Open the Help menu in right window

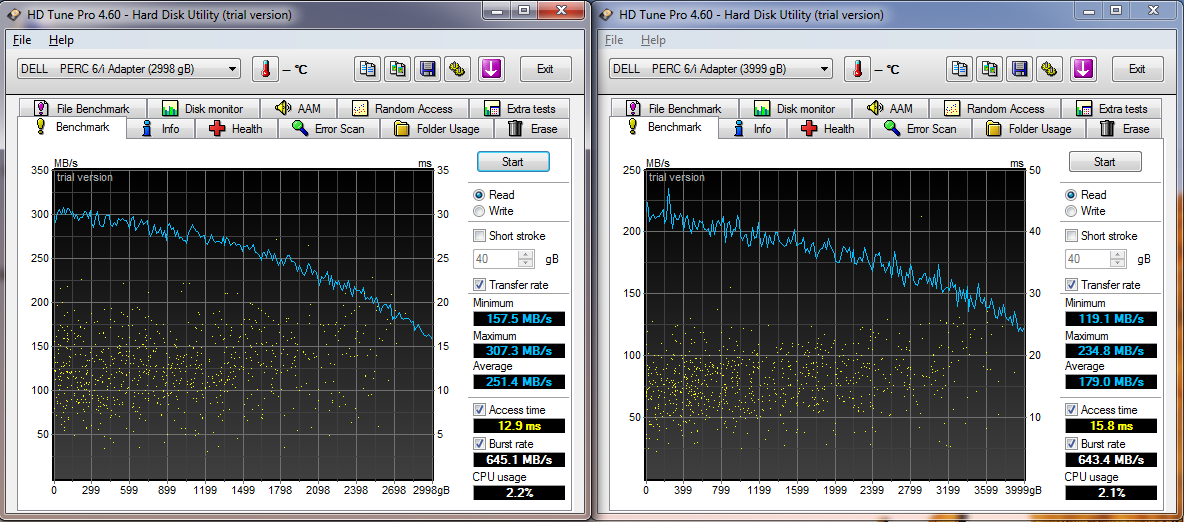(653, 40)
